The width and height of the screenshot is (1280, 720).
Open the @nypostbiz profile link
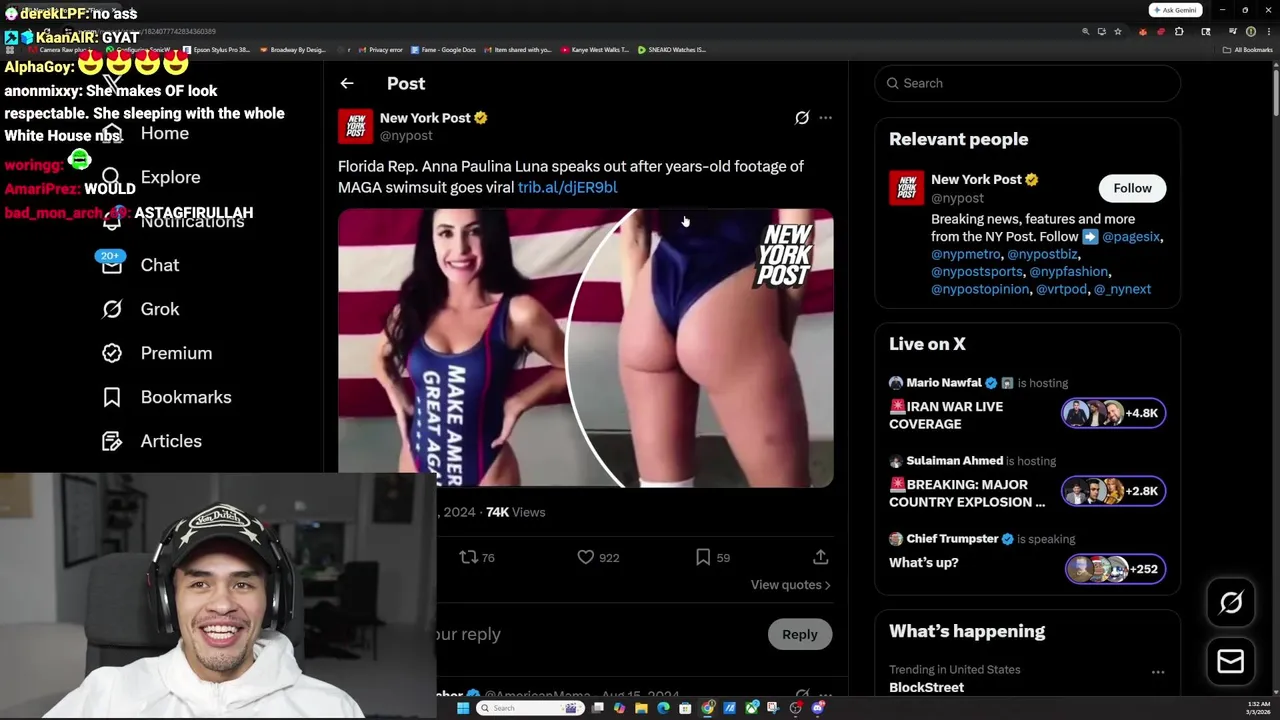coord(1042,254)
